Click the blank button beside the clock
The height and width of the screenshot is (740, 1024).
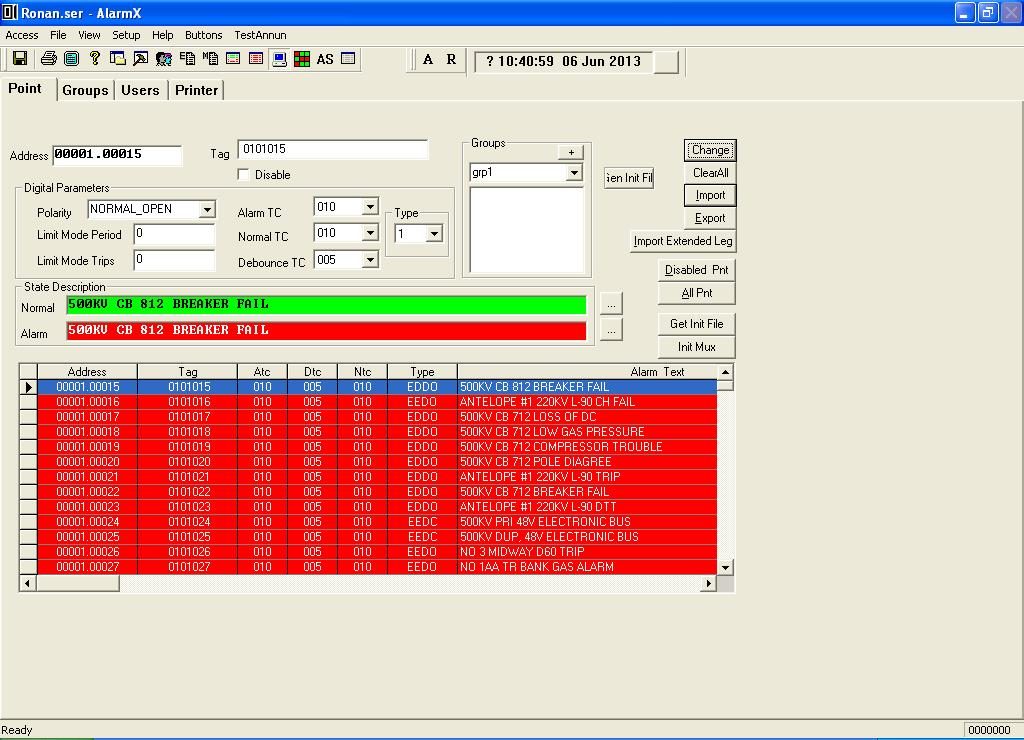(x=666, y=61)
